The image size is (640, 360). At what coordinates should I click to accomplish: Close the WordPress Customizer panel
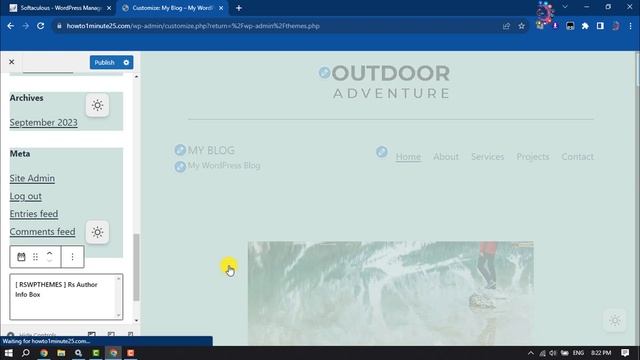click(x=11, y=62)
